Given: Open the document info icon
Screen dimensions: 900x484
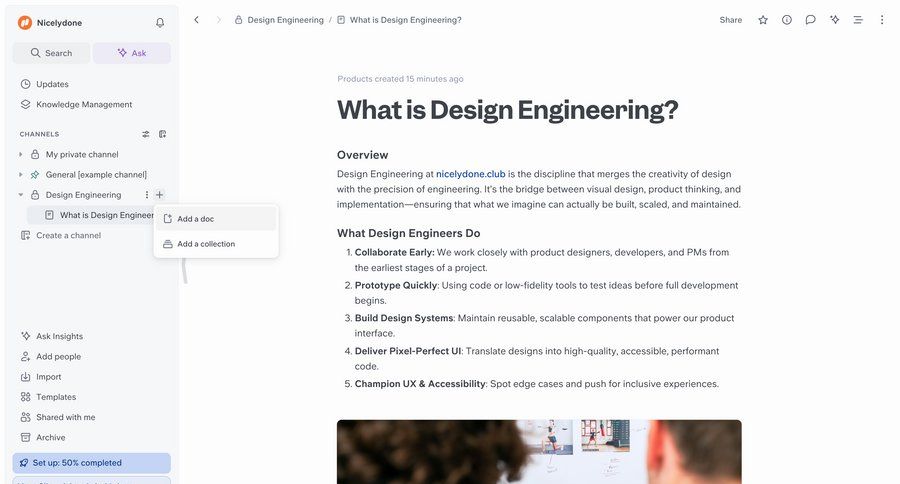Looking at the screenshot, I should click(787, 20).
